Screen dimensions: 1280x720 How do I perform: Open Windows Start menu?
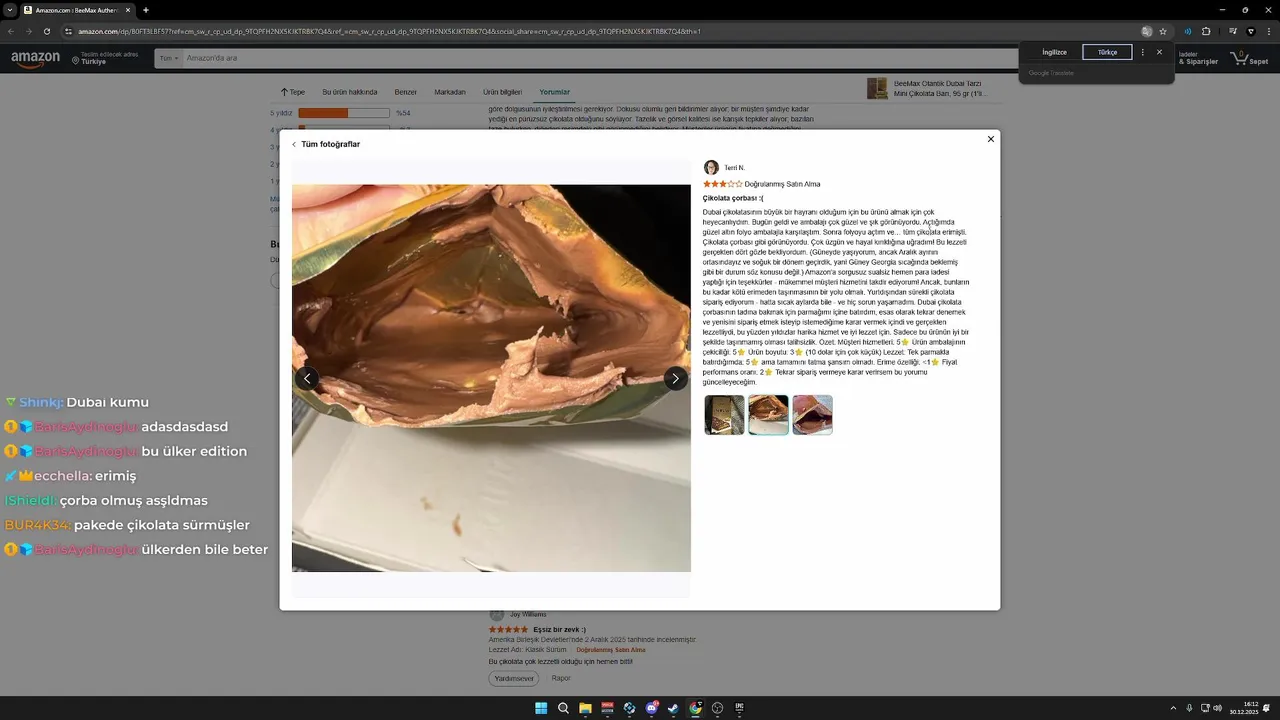pos(541,708)
